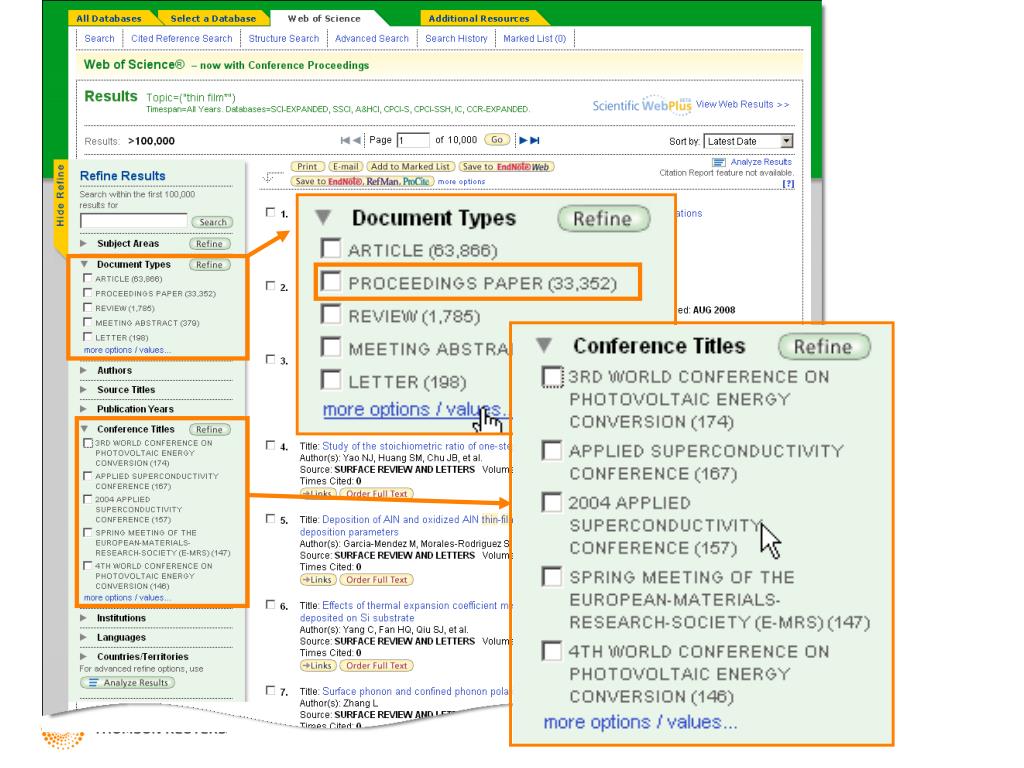1024x768 pixels.
Task: Switch to the All Databases tab
Action: [109, 18]
